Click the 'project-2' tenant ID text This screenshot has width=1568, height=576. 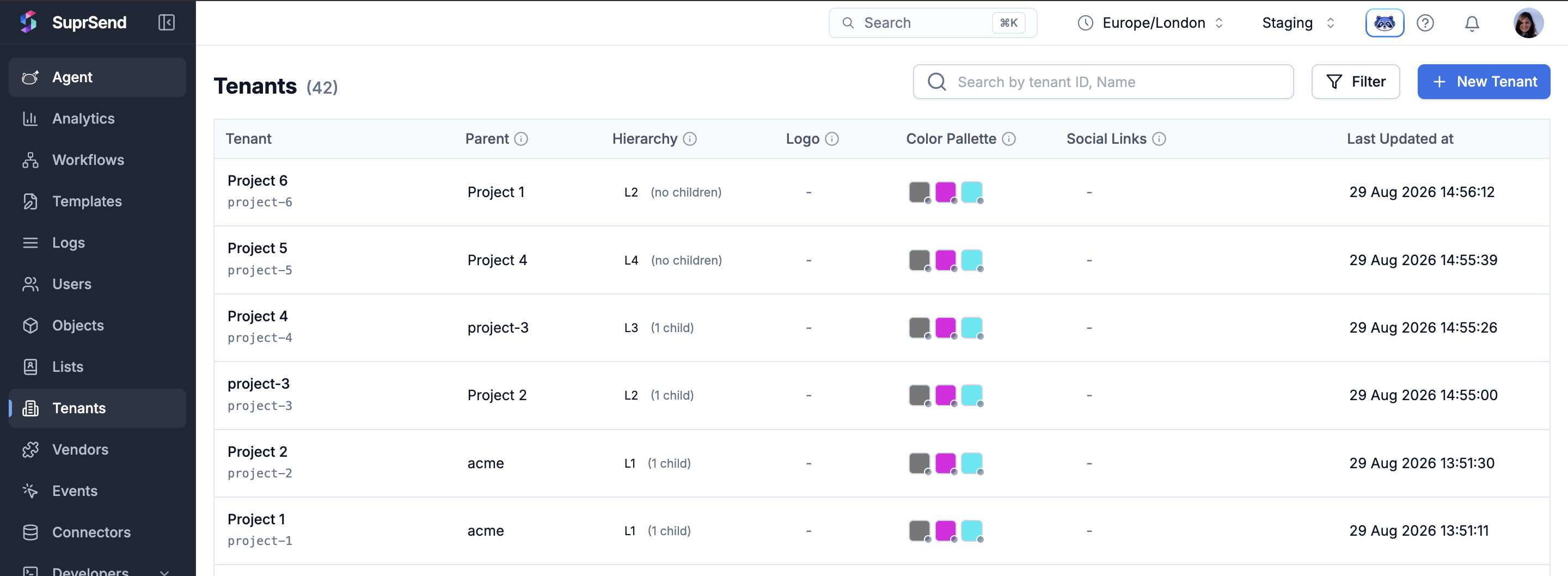(x=260, y=473)
